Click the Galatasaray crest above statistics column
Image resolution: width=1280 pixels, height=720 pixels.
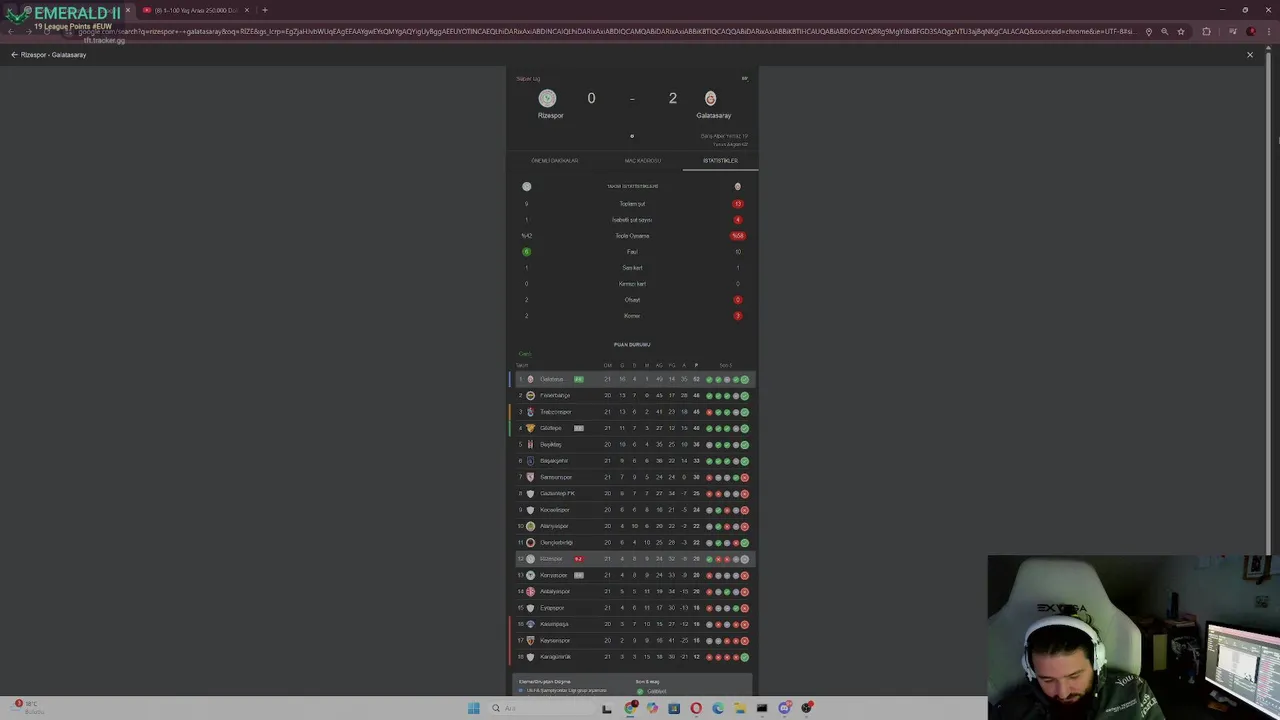click(x=737, y=186)
